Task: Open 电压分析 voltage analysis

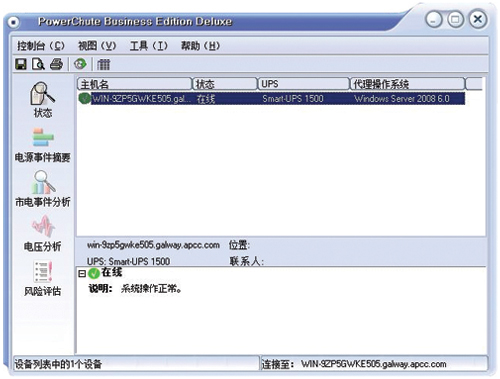Action: pyautogui.click(x=43, y=233)
